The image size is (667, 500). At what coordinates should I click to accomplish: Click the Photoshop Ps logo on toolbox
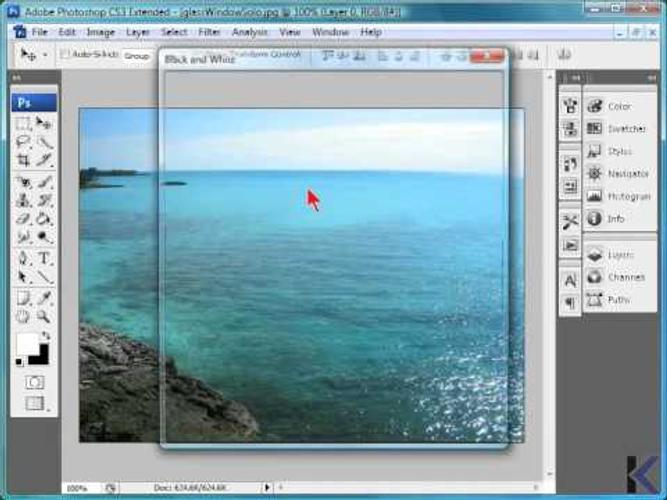point(34,103)
